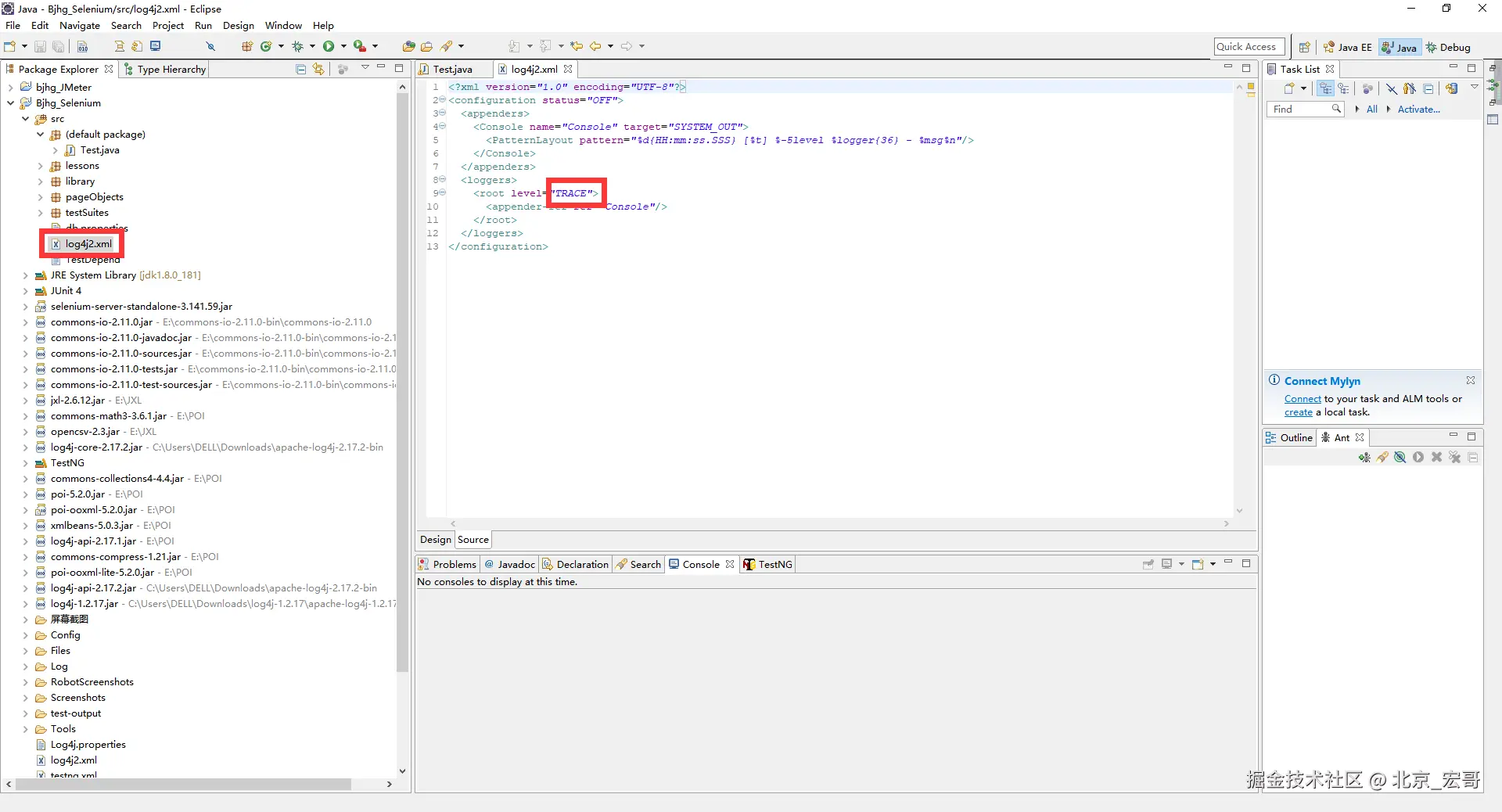Toggle Skip All Breakpoints toolbar button
1502x812 pixels.
pos(210,47)
